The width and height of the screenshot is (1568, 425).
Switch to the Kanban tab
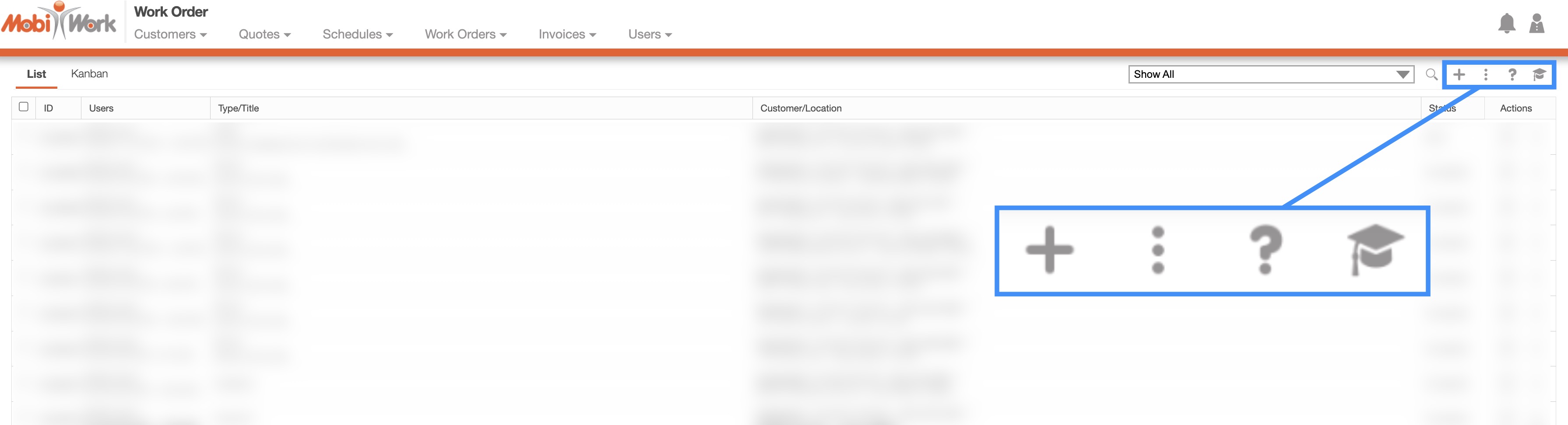(x=89, y=73)
